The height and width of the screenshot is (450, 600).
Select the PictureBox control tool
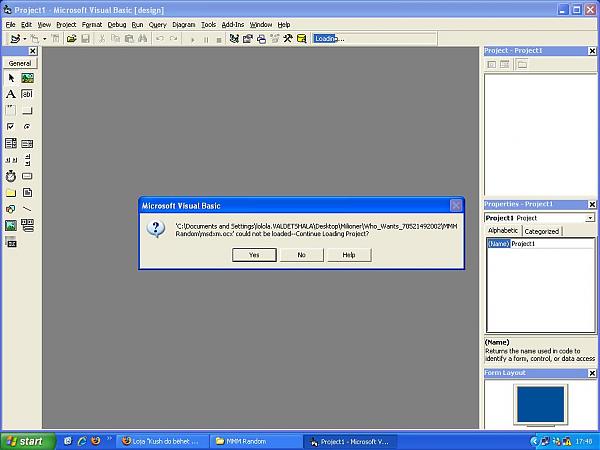tap(27, 78)
